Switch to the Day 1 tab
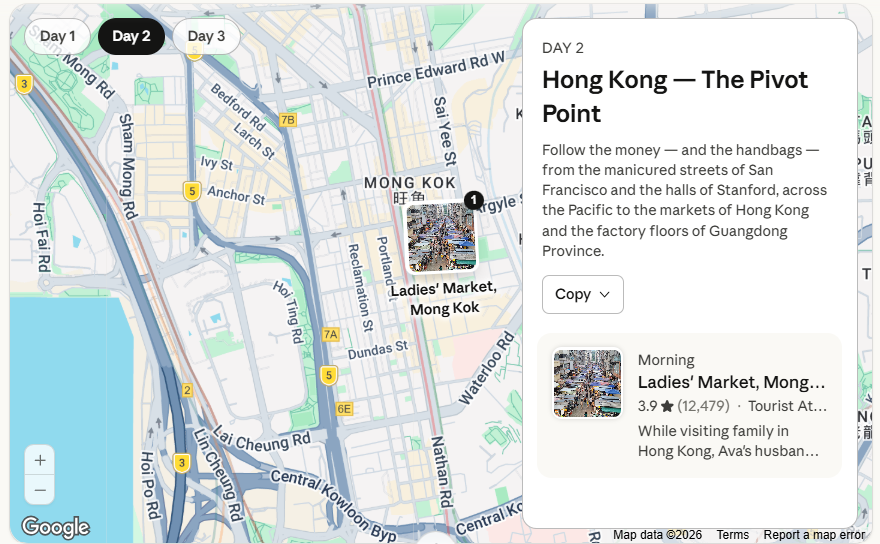The width and height of the screenshot is (880, 544). pos(58,36)
